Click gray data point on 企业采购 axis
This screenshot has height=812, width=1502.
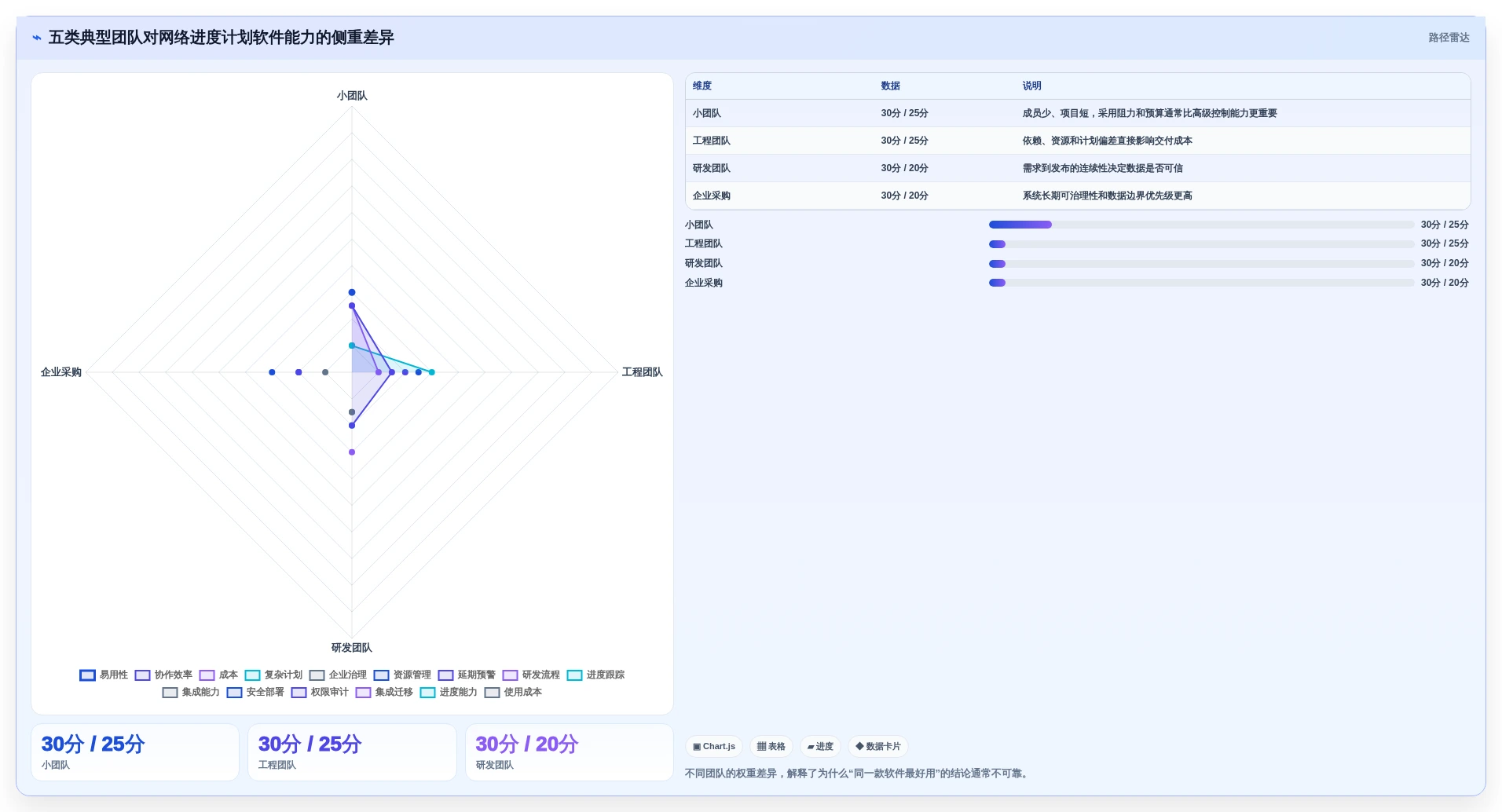point(325,372)
